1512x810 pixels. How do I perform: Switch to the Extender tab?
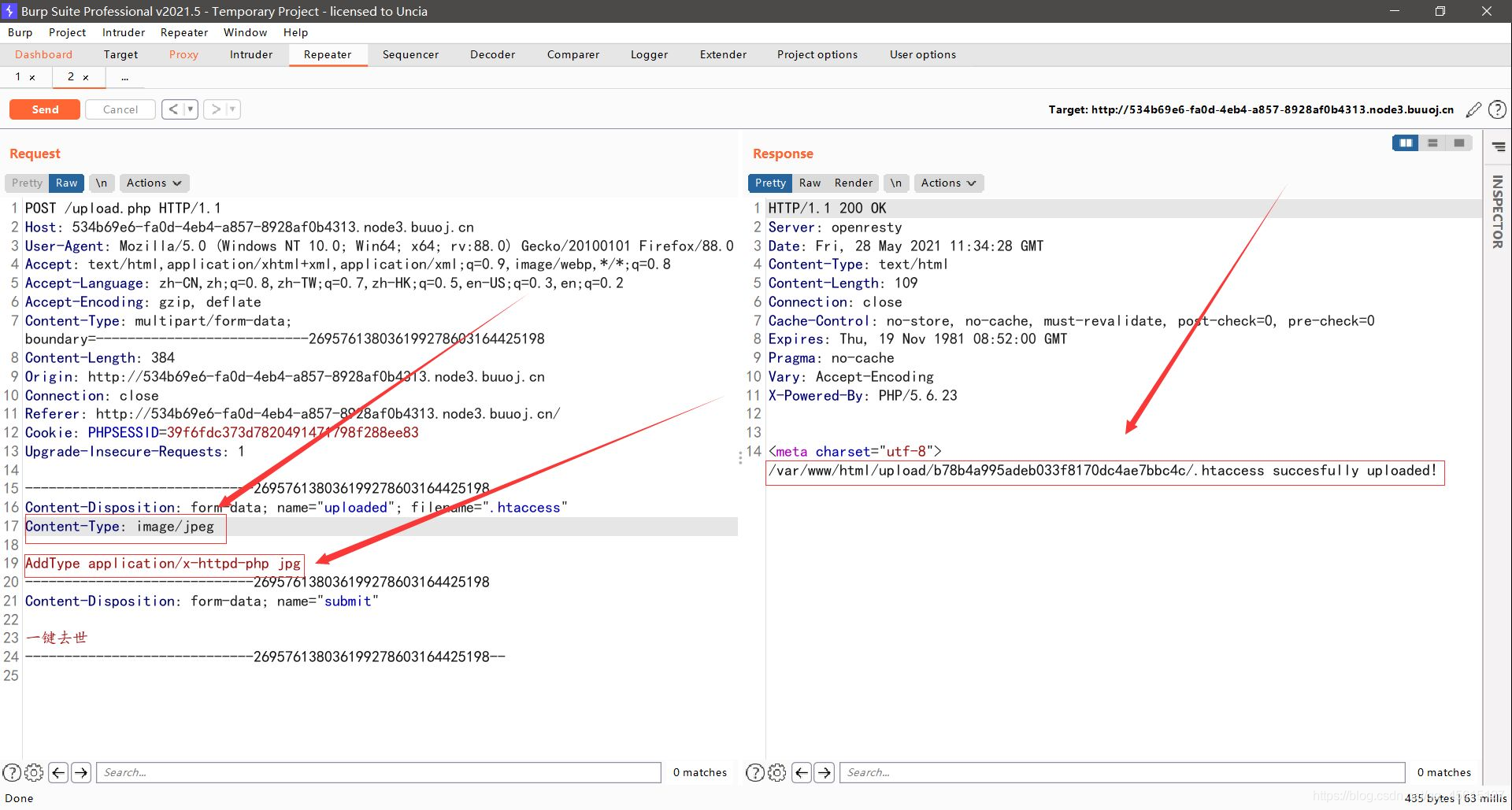pyautogui.click(x=723, y=54)
